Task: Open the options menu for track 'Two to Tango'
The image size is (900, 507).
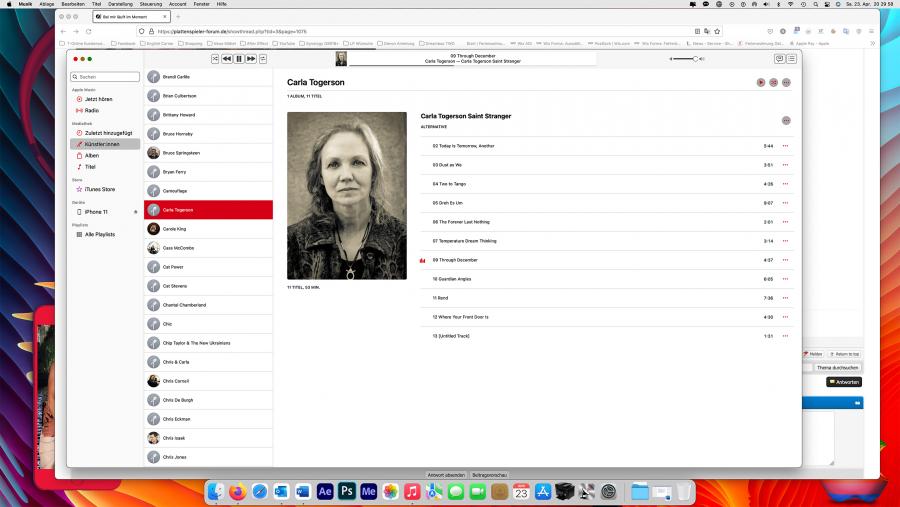Action: [x=785, y=184]
